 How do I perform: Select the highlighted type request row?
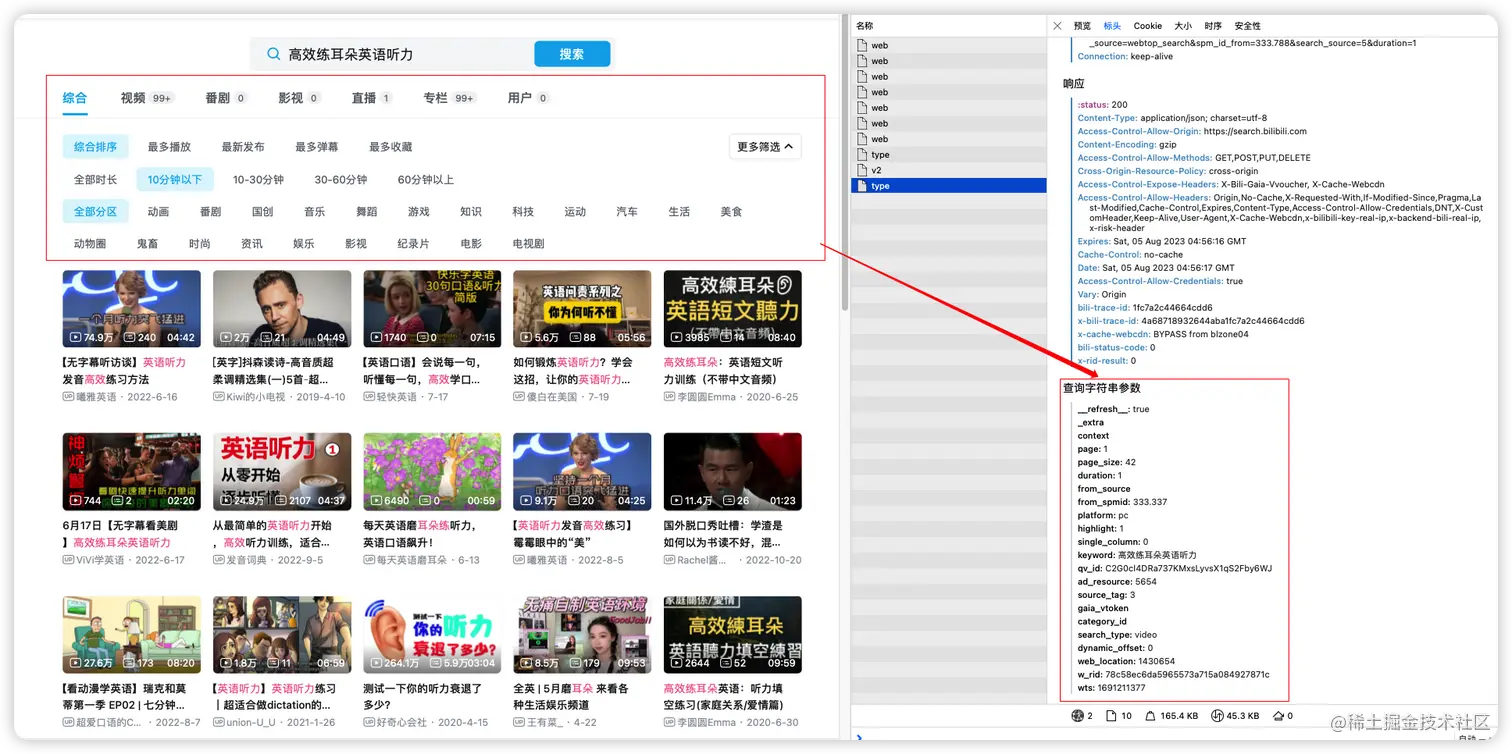(x=949, y=186)
